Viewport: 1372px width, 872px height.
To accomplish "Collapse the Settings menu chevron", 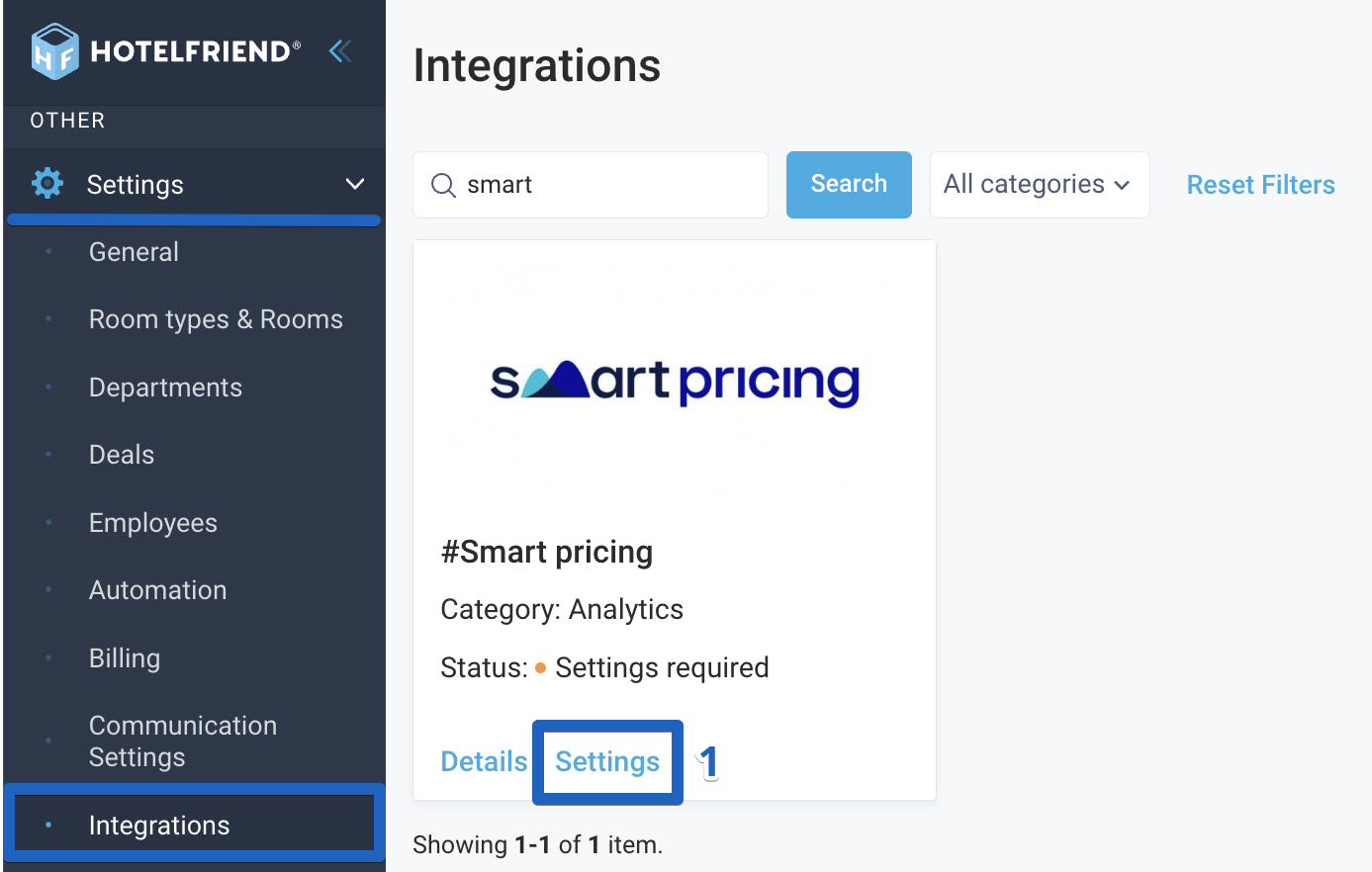I will click(355, 184).
